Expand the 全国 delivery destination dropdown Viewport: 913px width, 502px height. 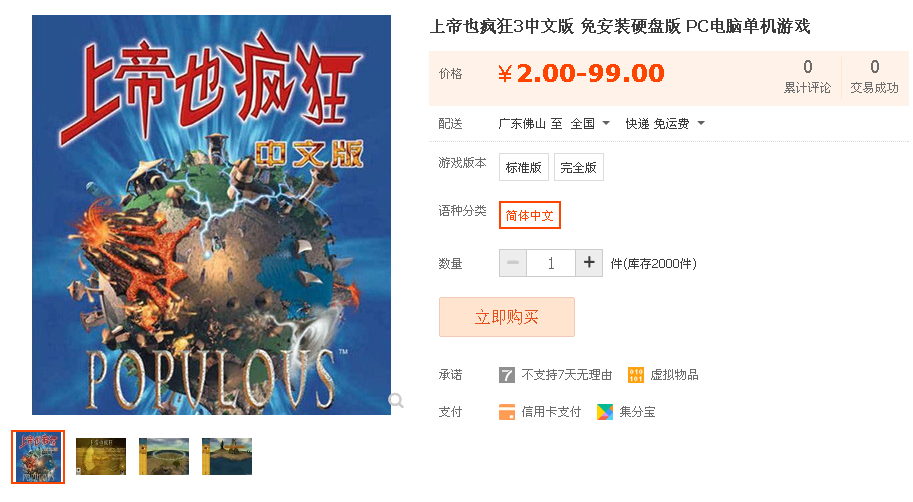[x=589, y=123]
